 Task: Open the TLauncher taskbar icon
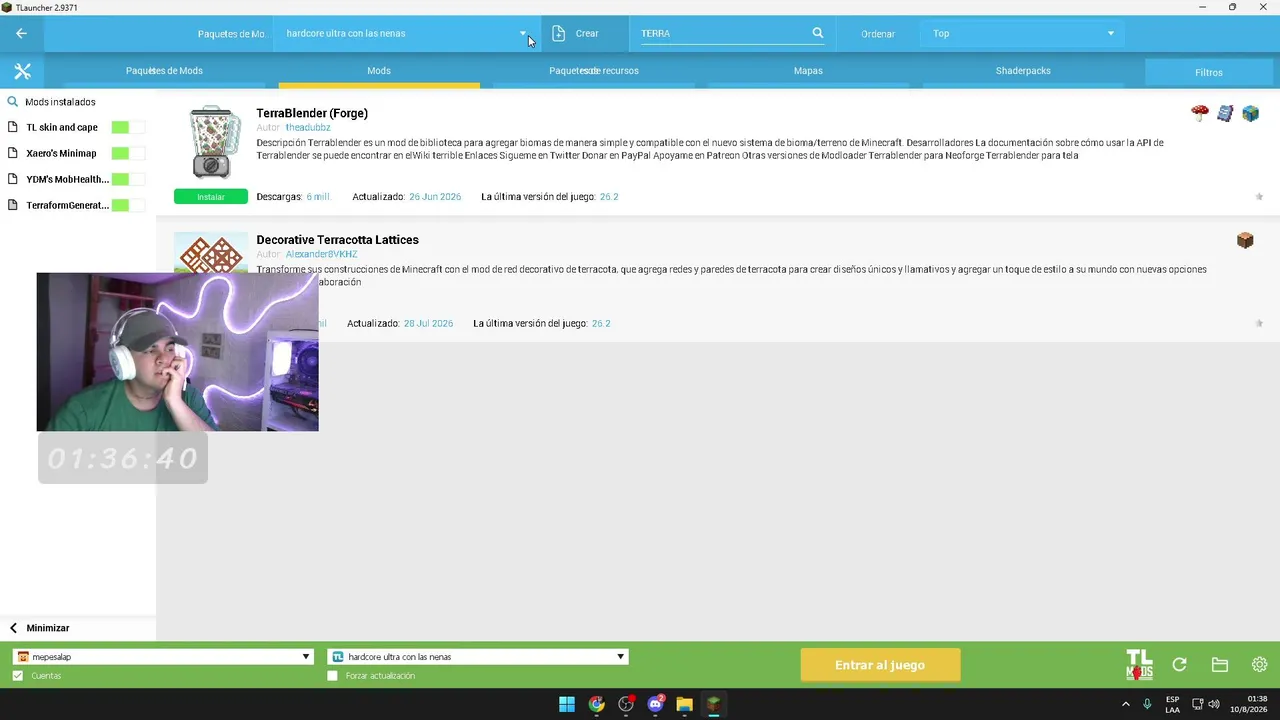pos(714,704)
